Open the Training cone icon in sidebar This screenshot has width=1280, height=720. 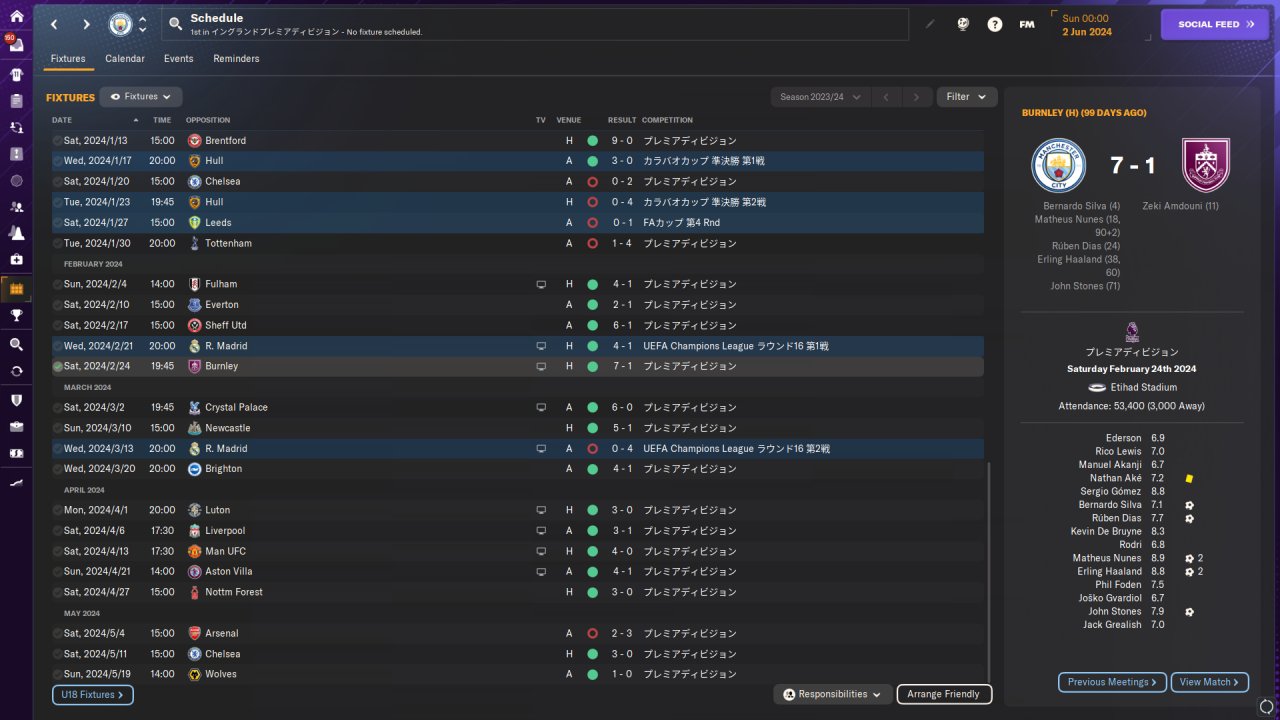[16, 234]
